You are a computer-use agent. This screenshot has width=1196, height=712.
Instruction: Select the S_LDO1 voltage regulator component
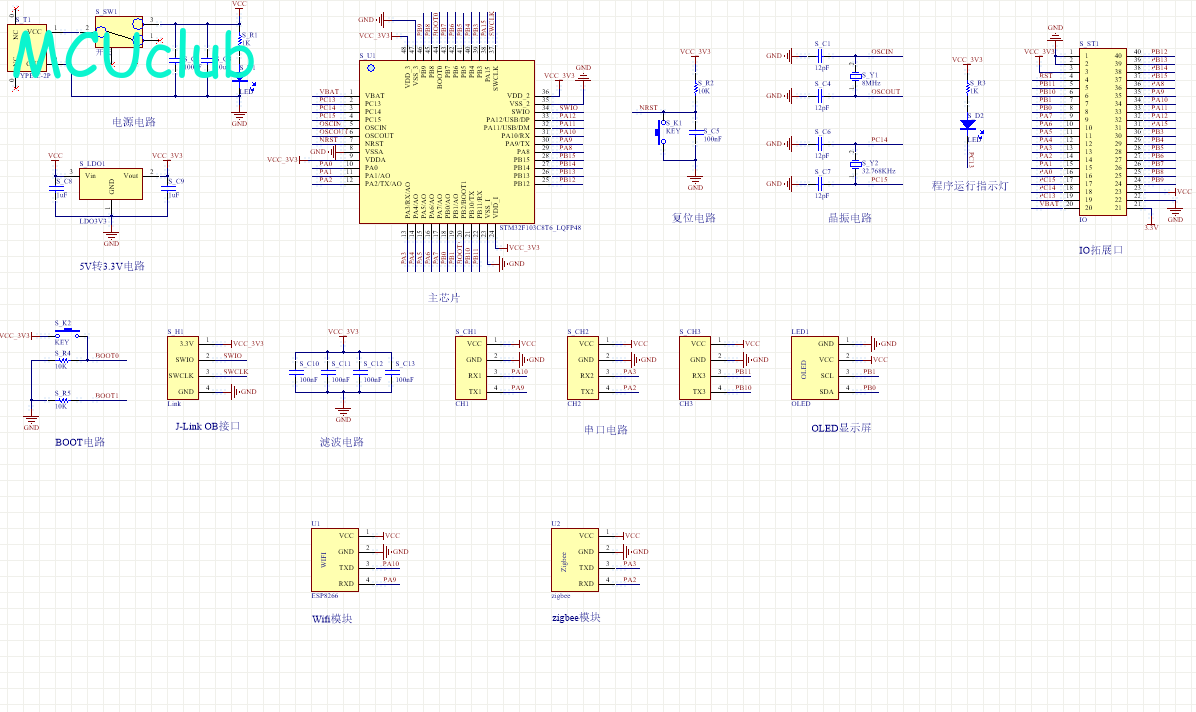(x=111, y=184)
